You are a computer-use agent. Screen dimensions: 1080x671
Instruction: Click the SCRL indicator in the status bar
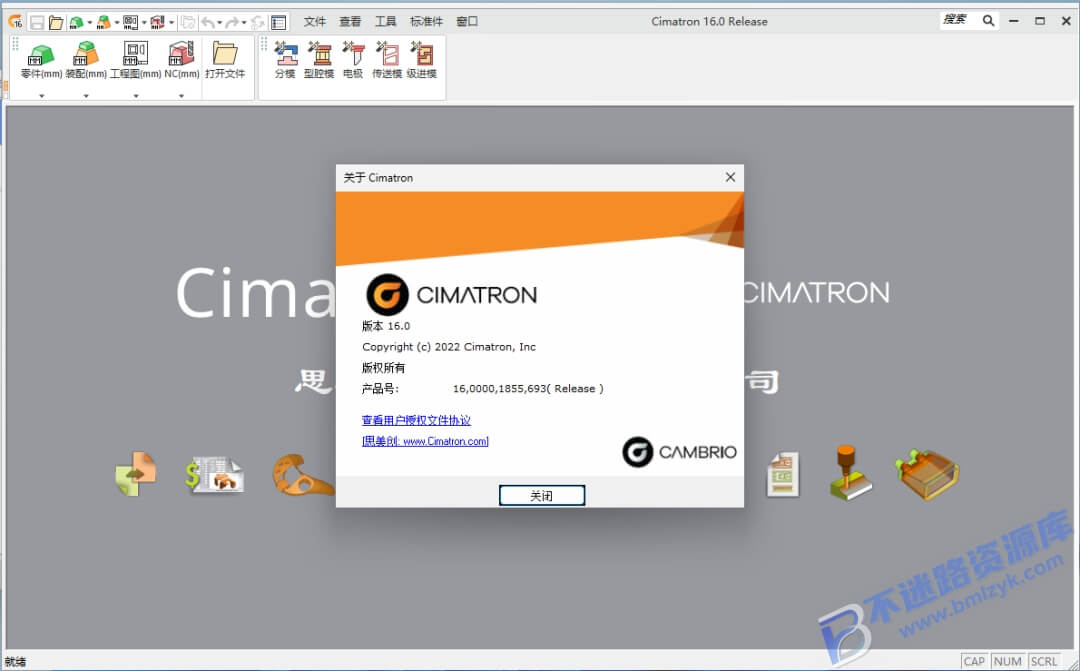point(1044,661)
